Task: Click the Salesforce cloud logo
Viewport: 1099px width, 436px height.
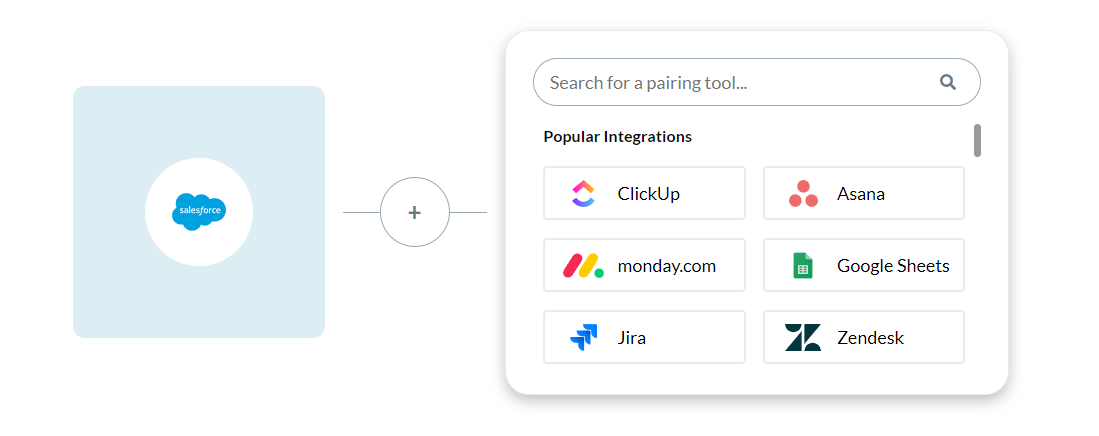Action: [199, 212]
